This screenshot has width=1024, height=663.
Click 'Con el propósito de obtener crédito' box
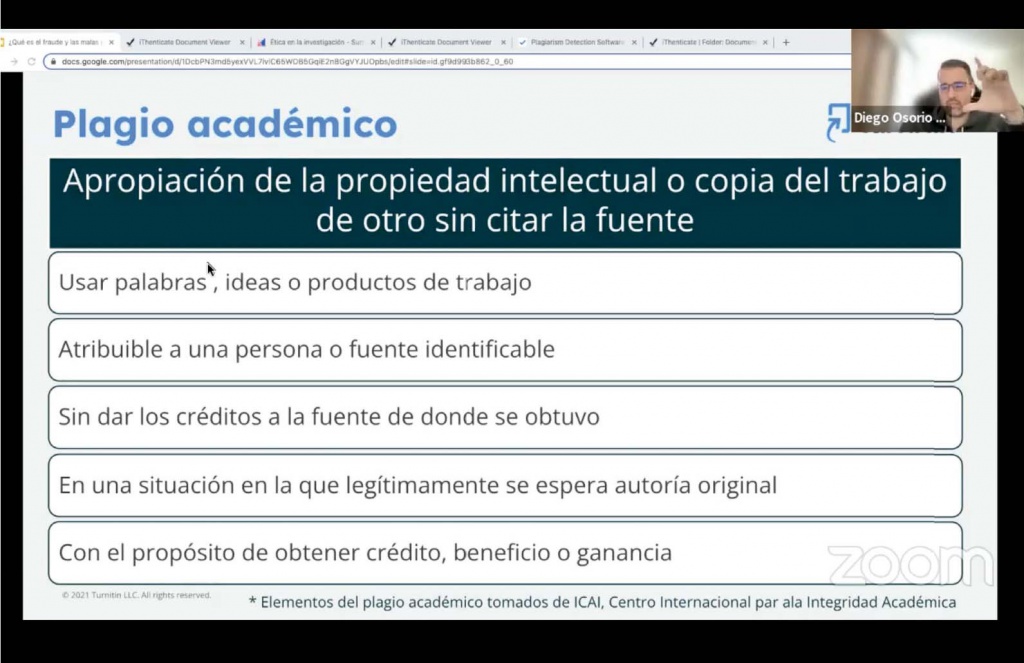(505, 553)
